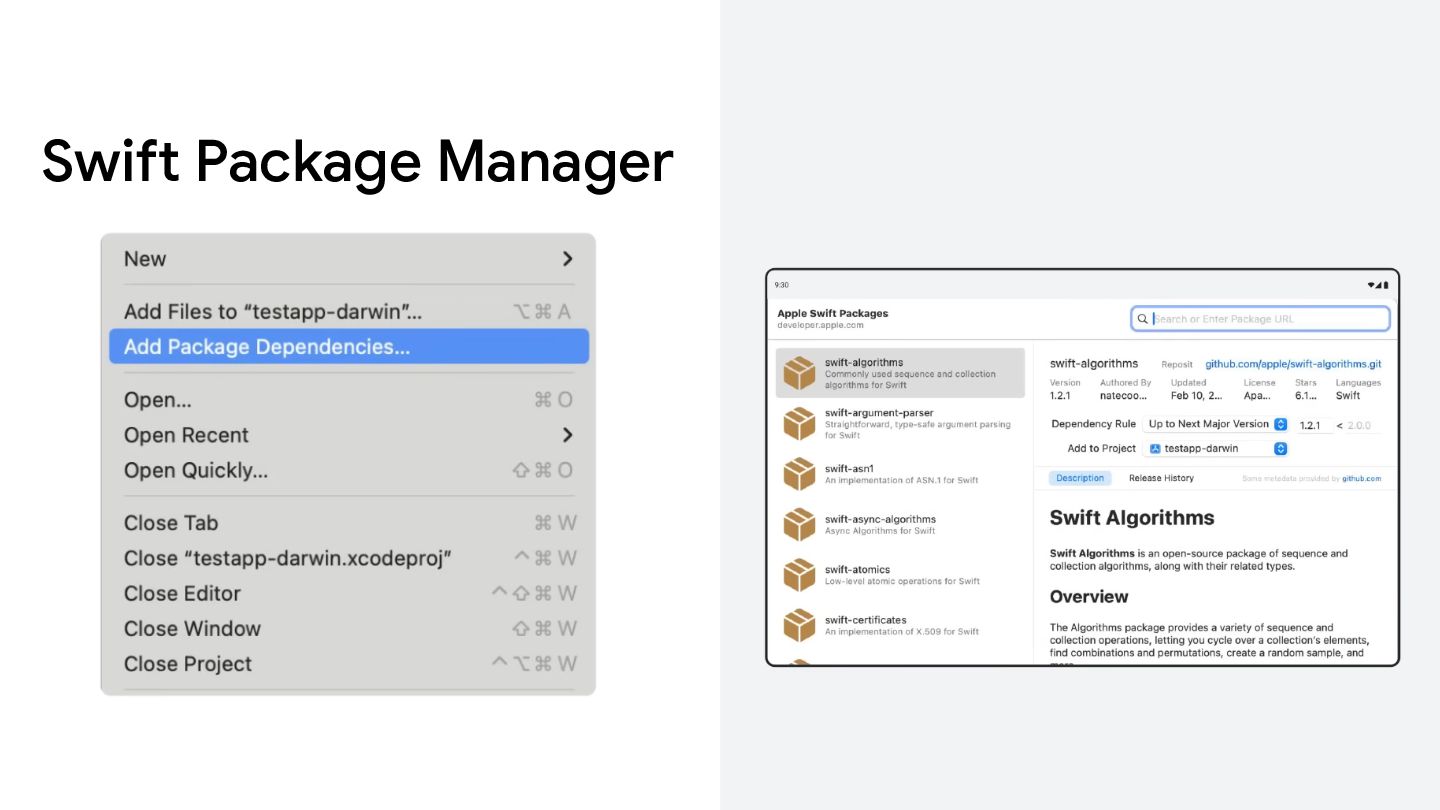
Task: Select the swift-asn1 package title
Action: click(849, 468)
